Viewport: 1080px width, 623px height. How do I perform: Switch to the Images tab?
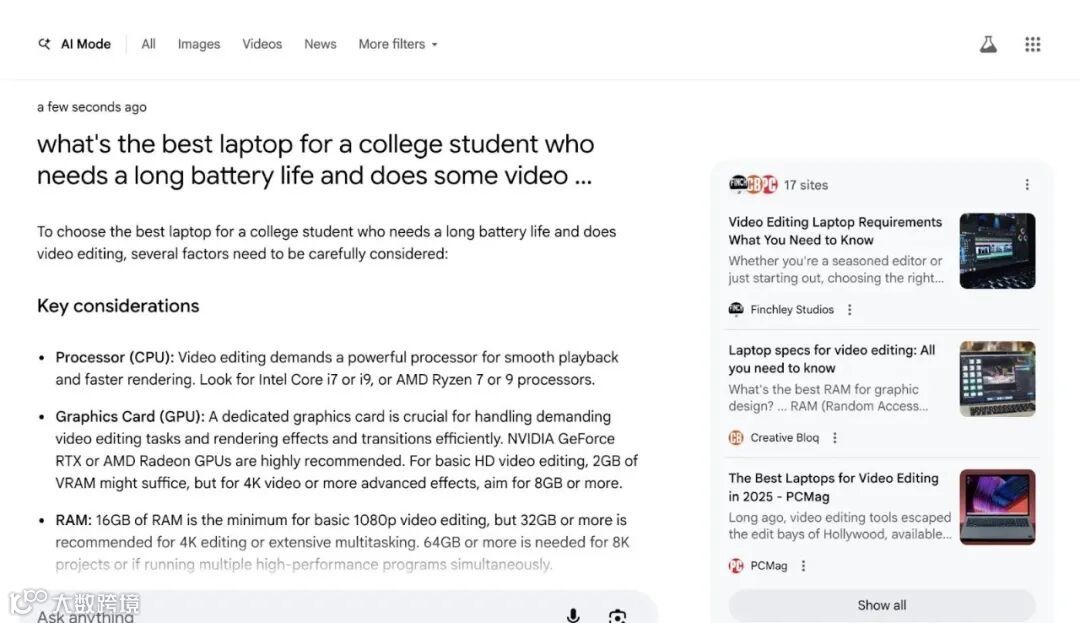(x=199, y=44)
